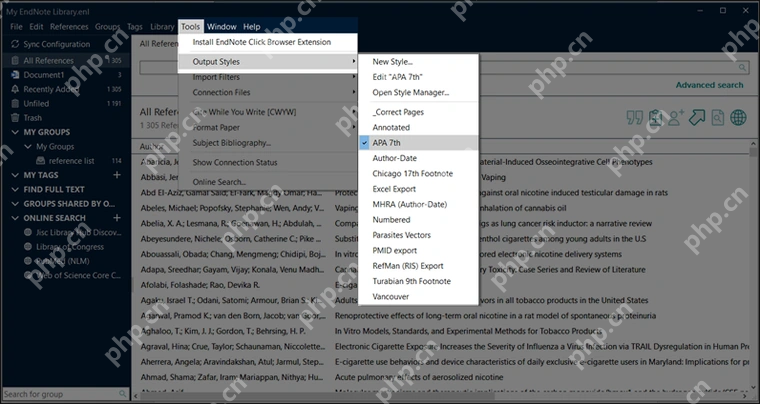Click the Find Full Text document-search icon
This screenshot has height=404, width=760.
pyautogui.click(x=717, y=118)
